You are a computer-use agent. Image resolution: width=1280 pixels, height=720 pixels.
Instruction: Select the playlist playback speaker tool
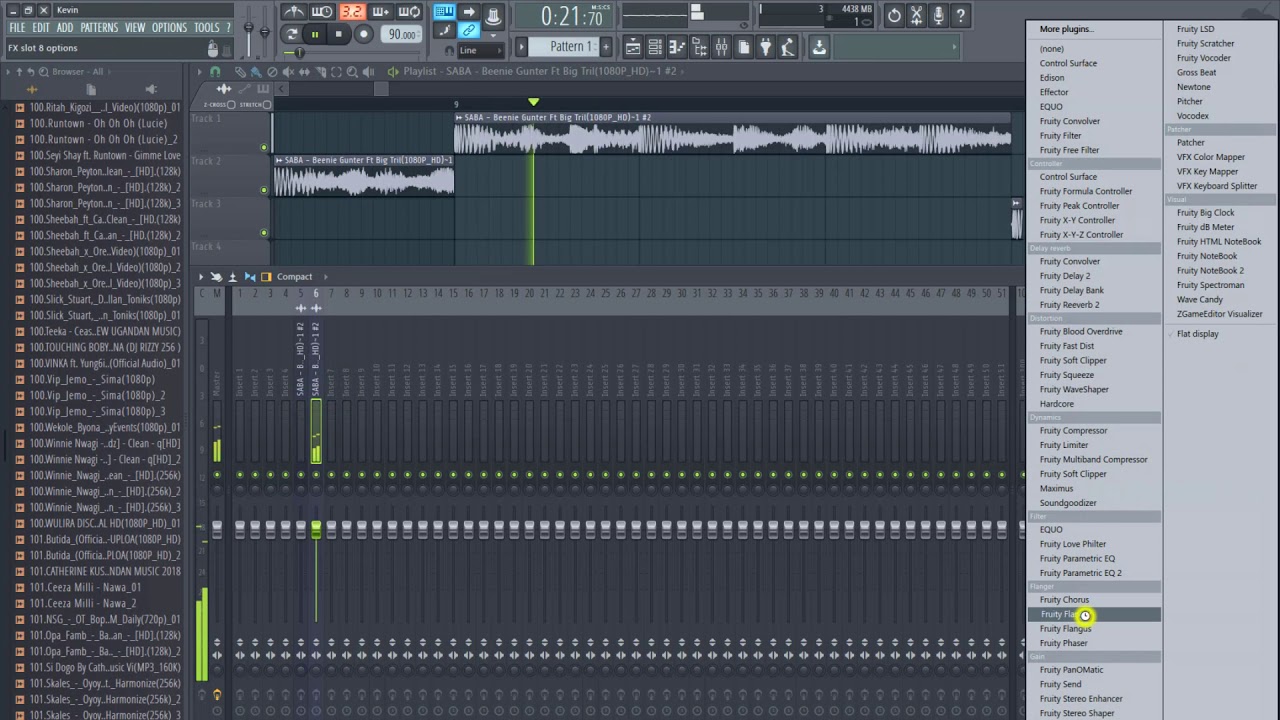pos(368,72)
